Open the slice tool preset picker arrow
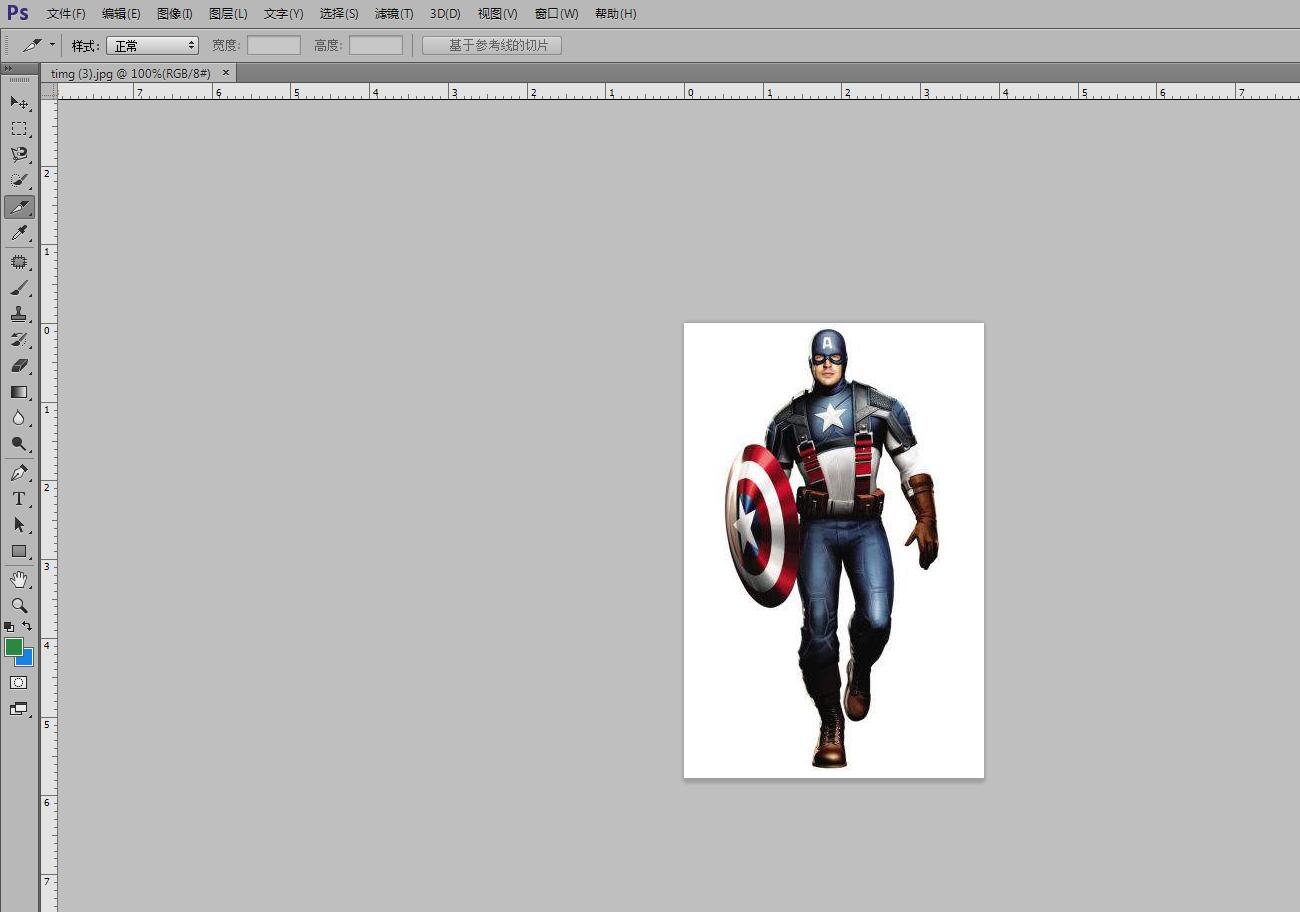This screenshot has height=912, width=1300. (x=52, y=45)
